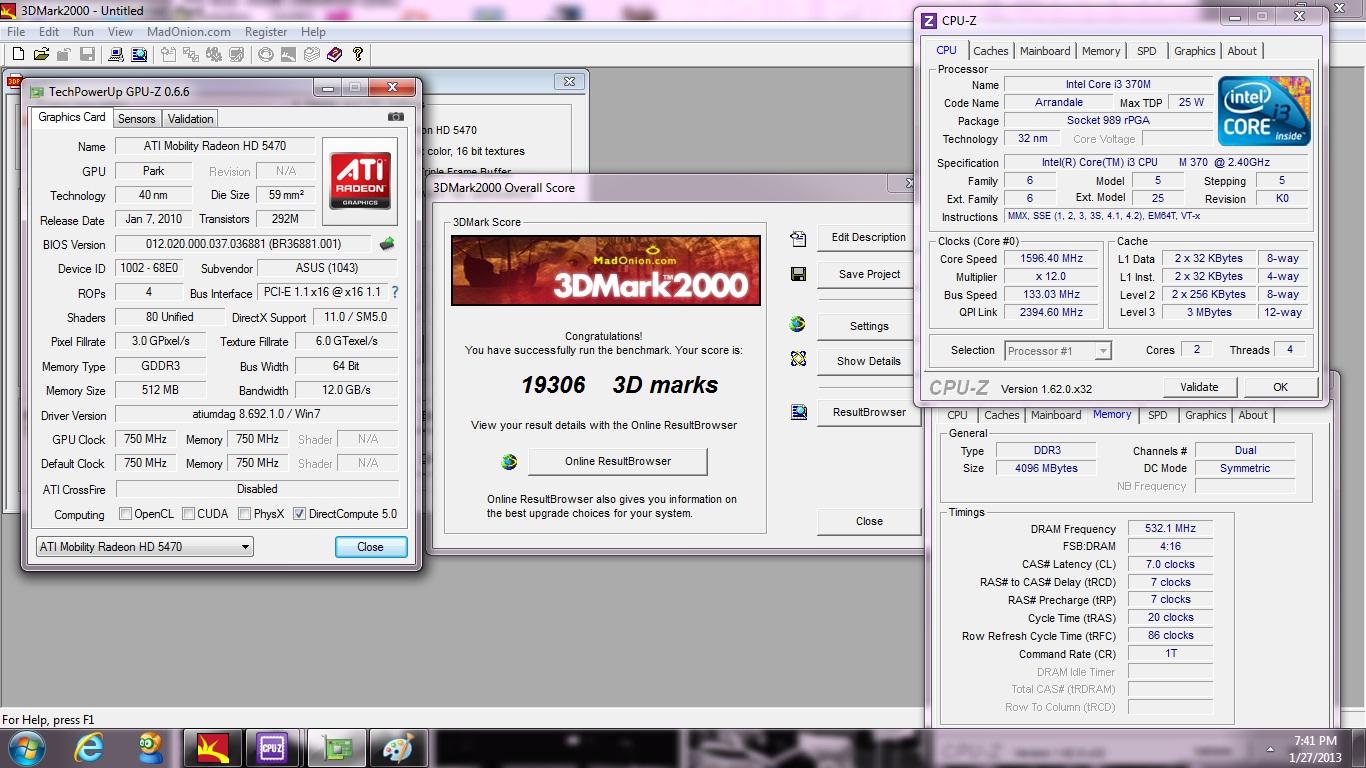Switch to the GPU-Z Validation tab
The height and width of the screenshot is (768, 1366).
190,119
